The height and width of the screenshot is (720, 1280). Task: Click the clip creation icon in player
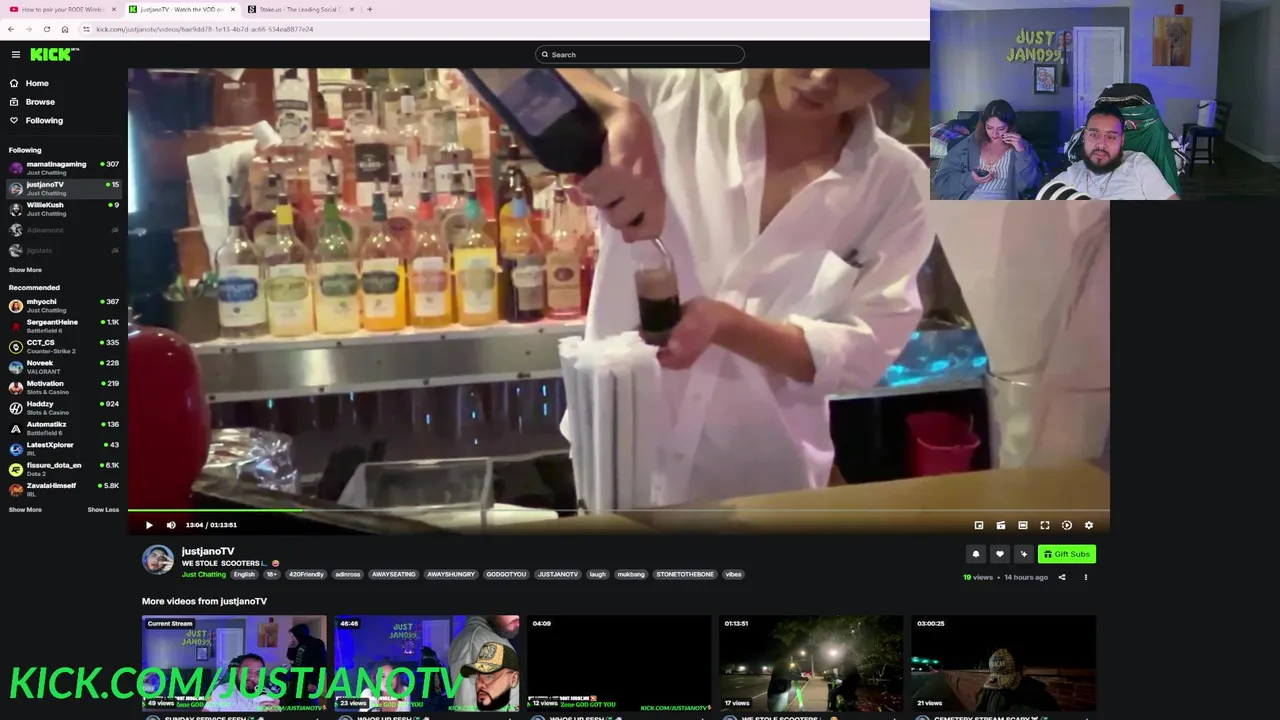(1001, 525)
